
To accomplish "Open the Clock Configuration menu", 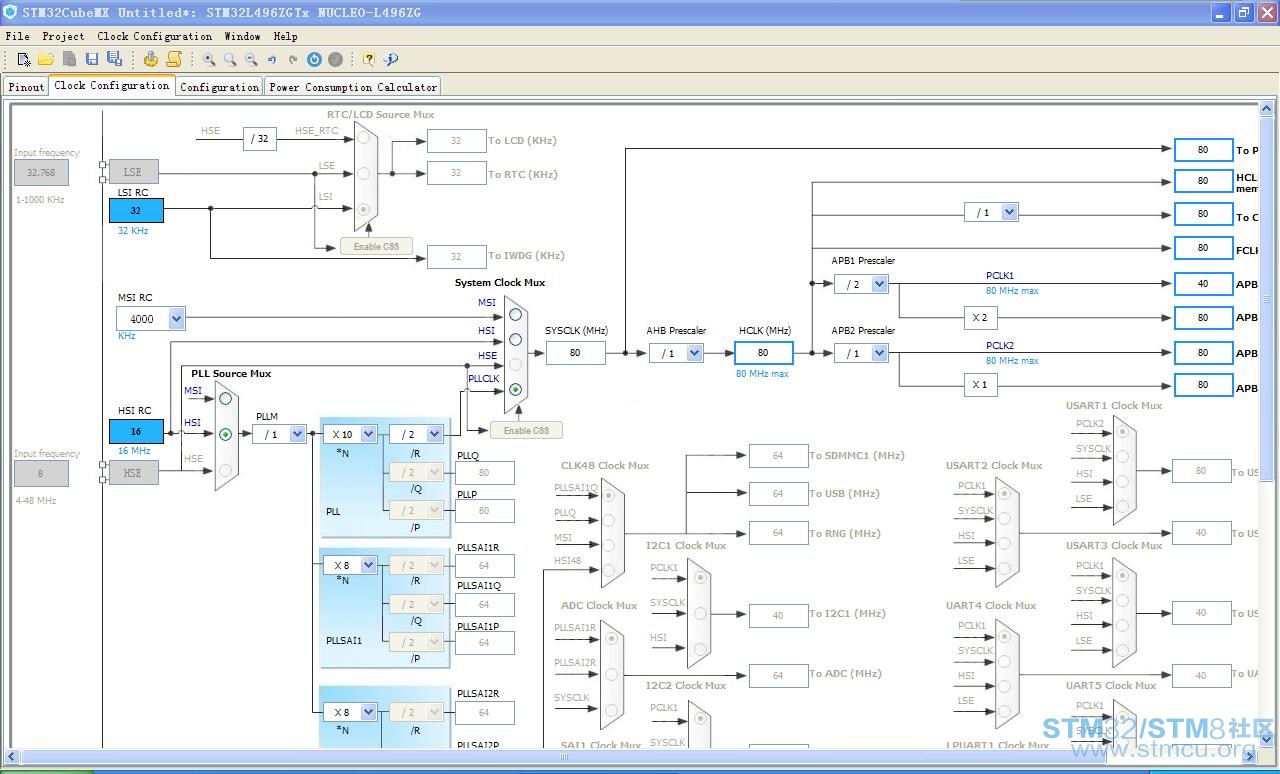I will [x=155, y=36].
